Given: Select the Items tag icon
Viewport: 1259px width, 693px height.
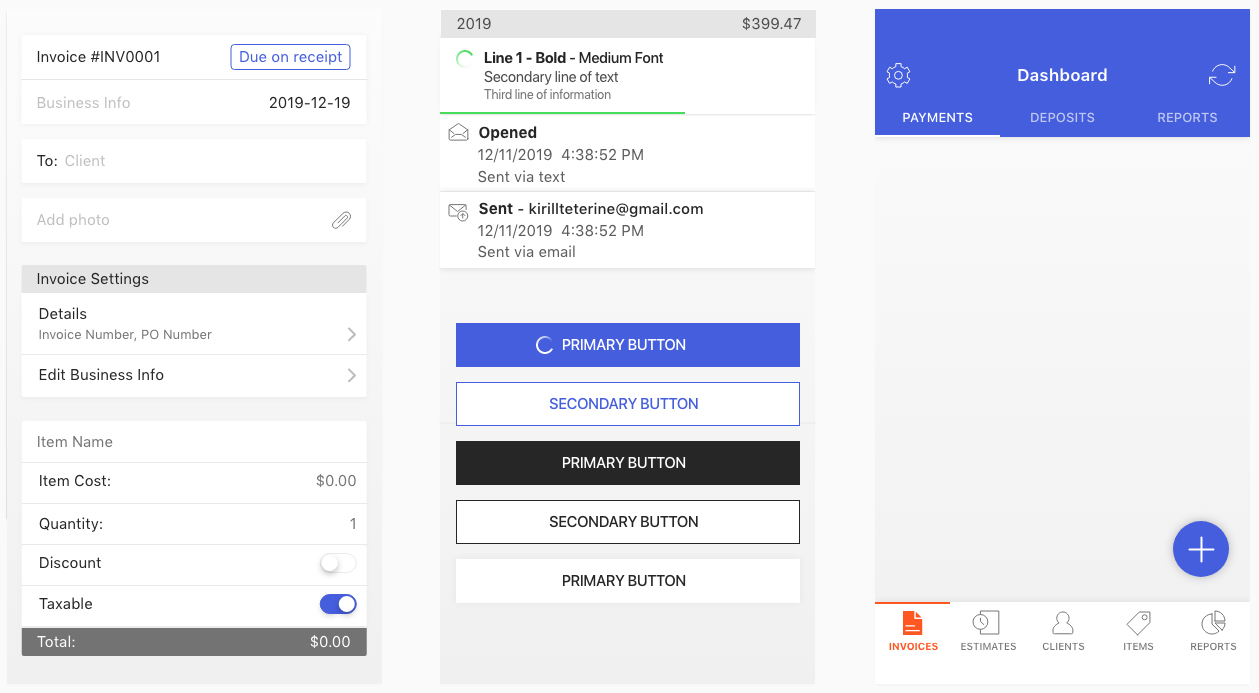Looking at the screenshot, I should (x=1137, y=630).
